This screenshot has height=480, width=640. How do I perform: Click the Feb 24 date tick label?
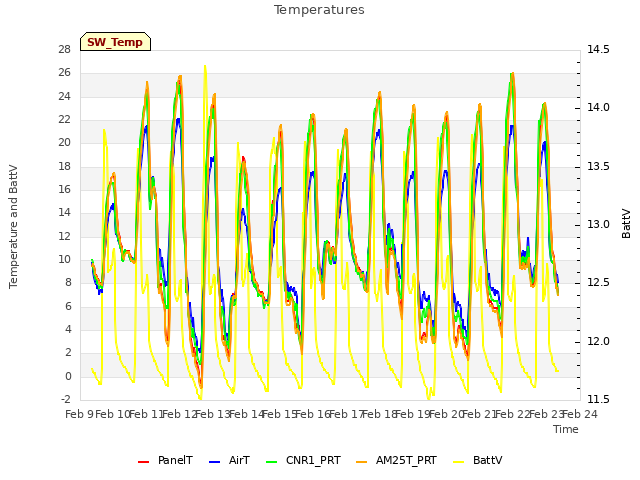pyautogui.click(x=580, y=414)
